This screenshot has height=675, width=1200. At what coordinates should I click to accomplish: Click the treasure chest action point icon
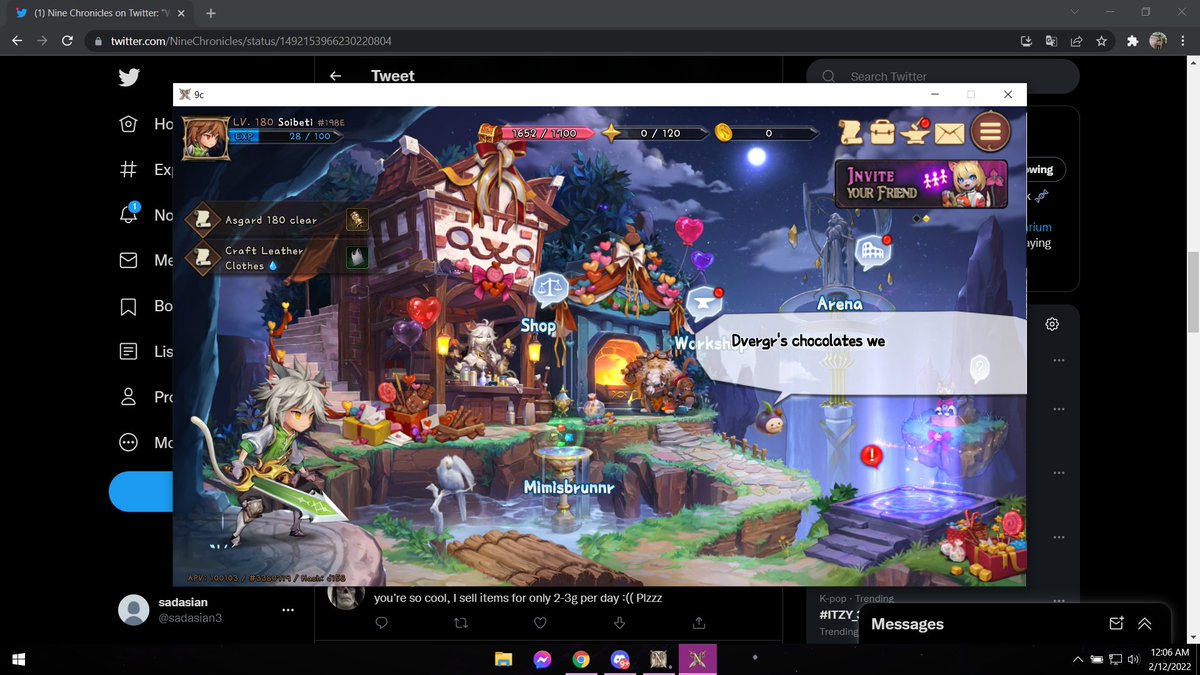click(x=489, y=131)
